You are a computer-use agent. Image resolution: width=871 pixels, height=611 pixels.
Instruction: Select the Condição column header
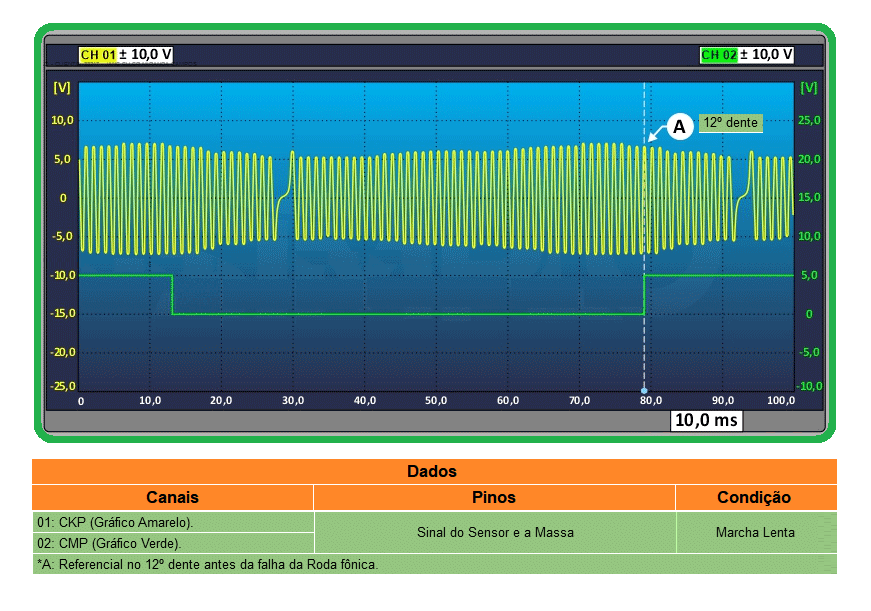[754, 497]
